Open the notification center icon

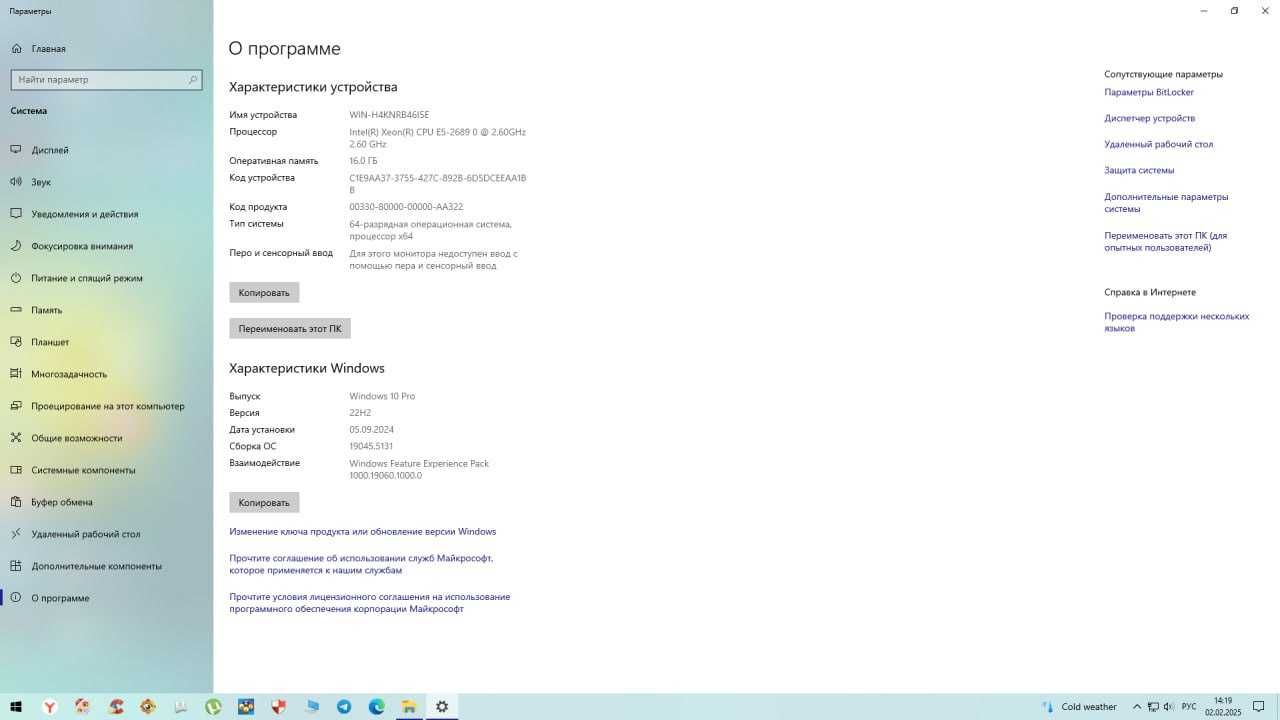1259,707
